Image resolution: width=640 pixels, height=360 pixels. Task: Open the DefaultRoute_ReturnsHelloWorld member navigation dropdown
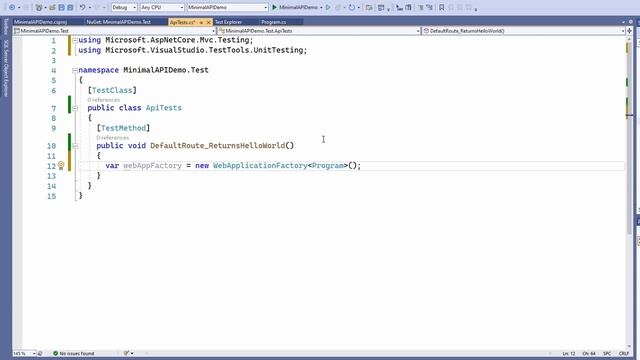(524, 31)
